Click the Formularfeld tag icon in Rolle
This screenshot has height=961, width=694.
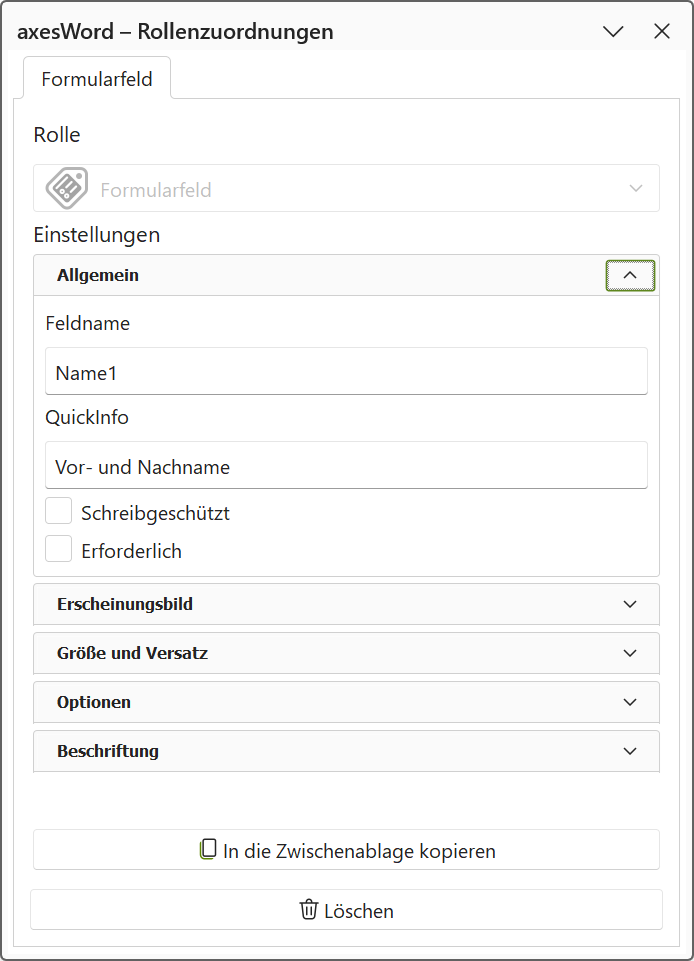[67, 188]
